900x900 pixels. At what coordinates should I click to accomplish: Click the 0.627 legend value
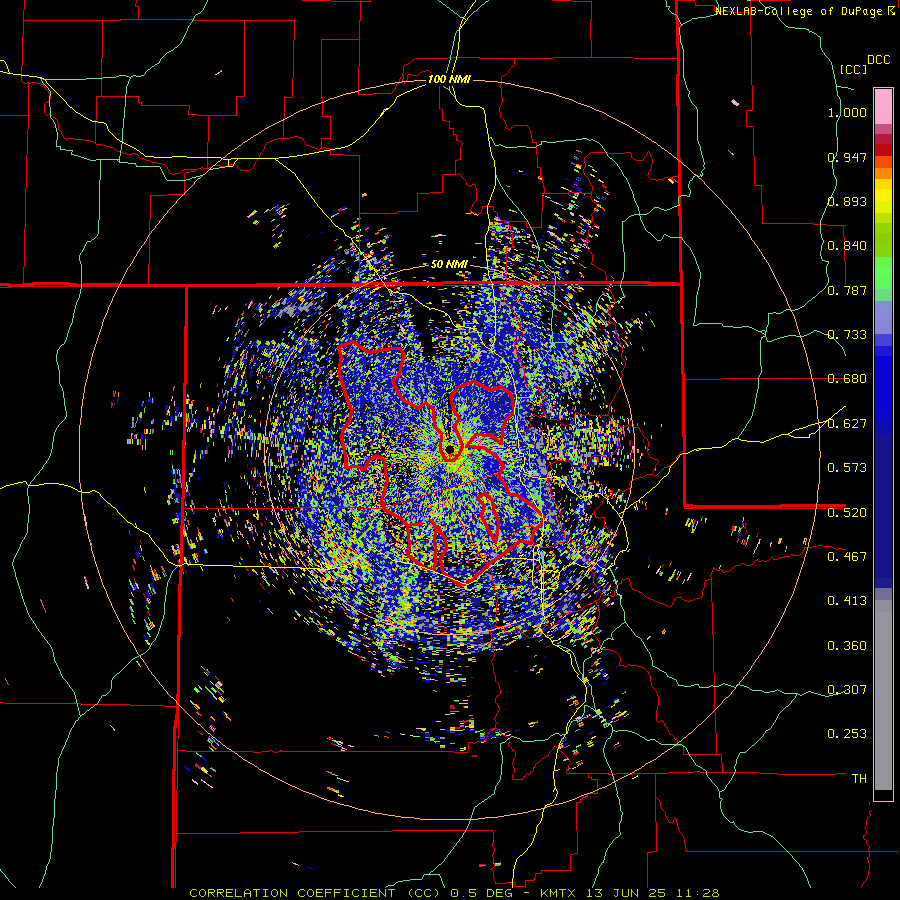tap(847, 424)
